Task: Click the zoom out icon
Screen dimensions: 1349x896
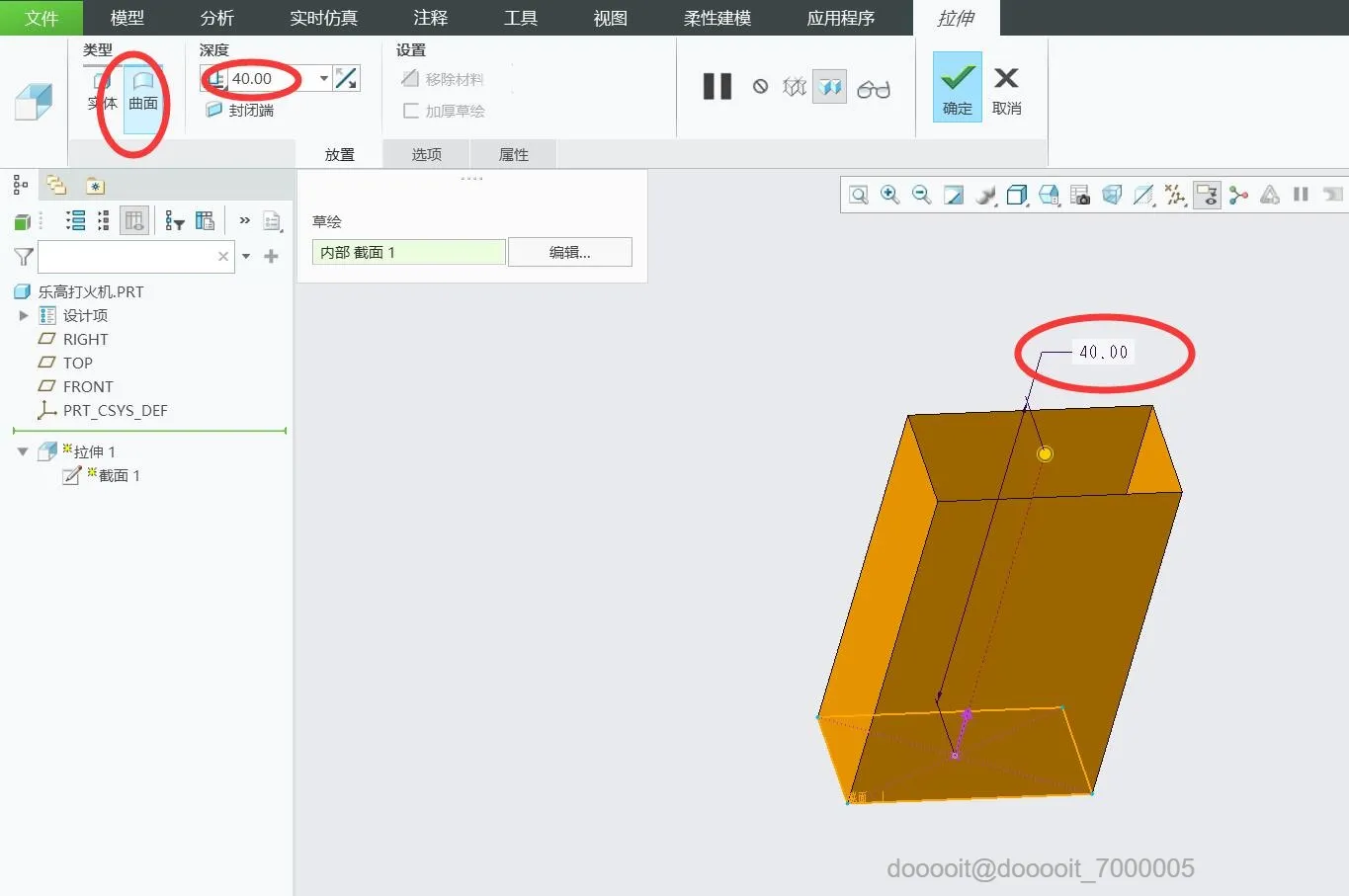Action: pos(922,195)
